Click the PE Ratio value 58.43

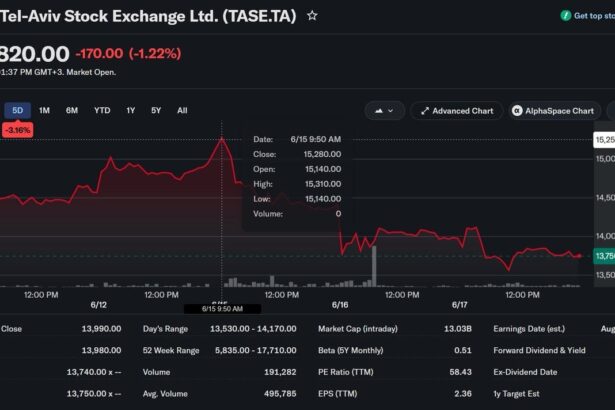tap(460, 372)
